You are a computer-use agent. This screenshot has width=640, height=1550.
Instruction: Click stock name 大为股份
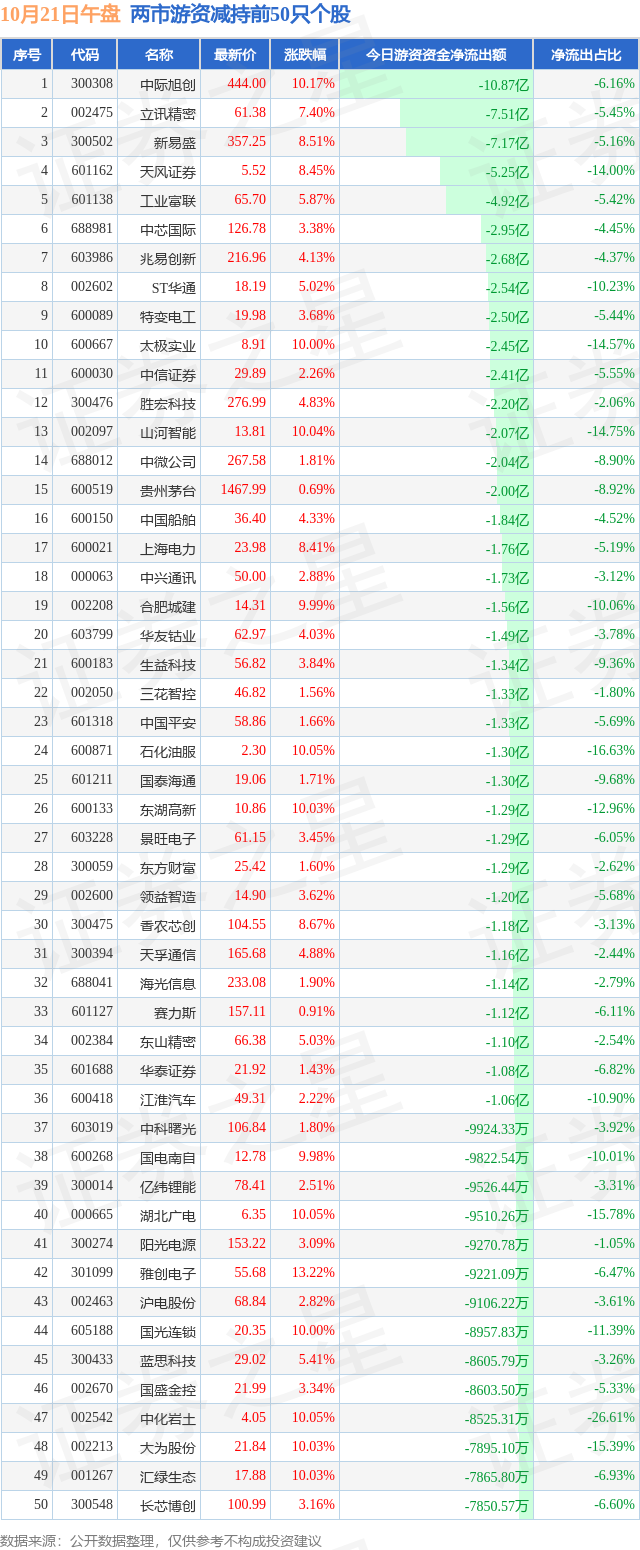168,1447
